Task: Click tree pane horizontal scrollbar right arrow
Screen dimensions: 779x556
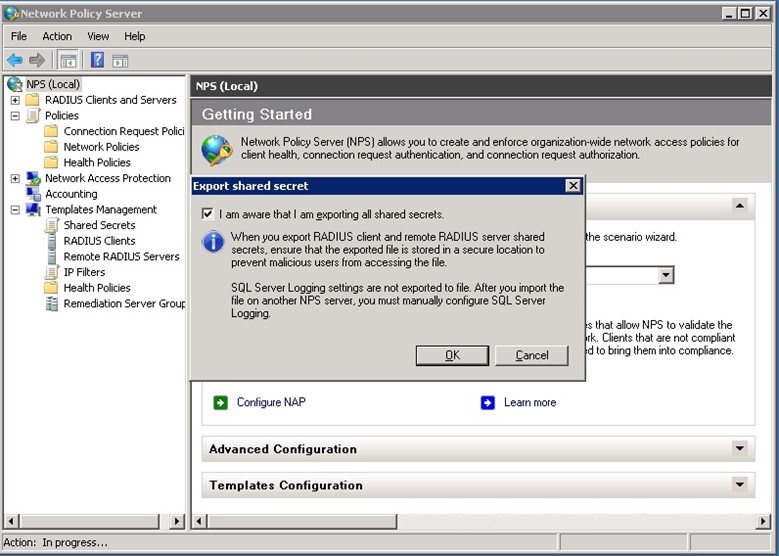Action: point(176,521)
